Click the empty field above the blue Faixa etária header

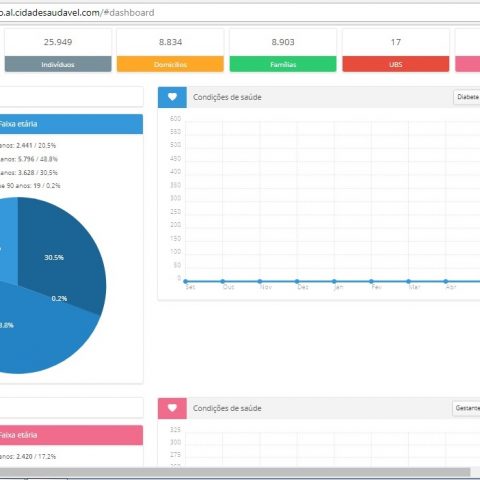[x=71, y=97]
